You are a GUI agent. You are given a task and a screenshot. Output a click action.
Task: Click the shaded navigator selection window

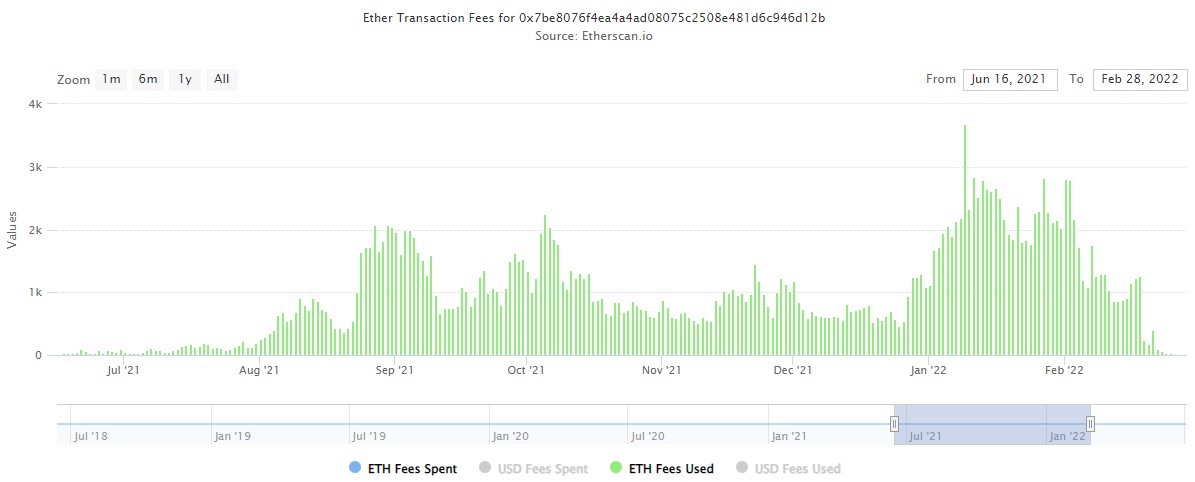(992, 424)
